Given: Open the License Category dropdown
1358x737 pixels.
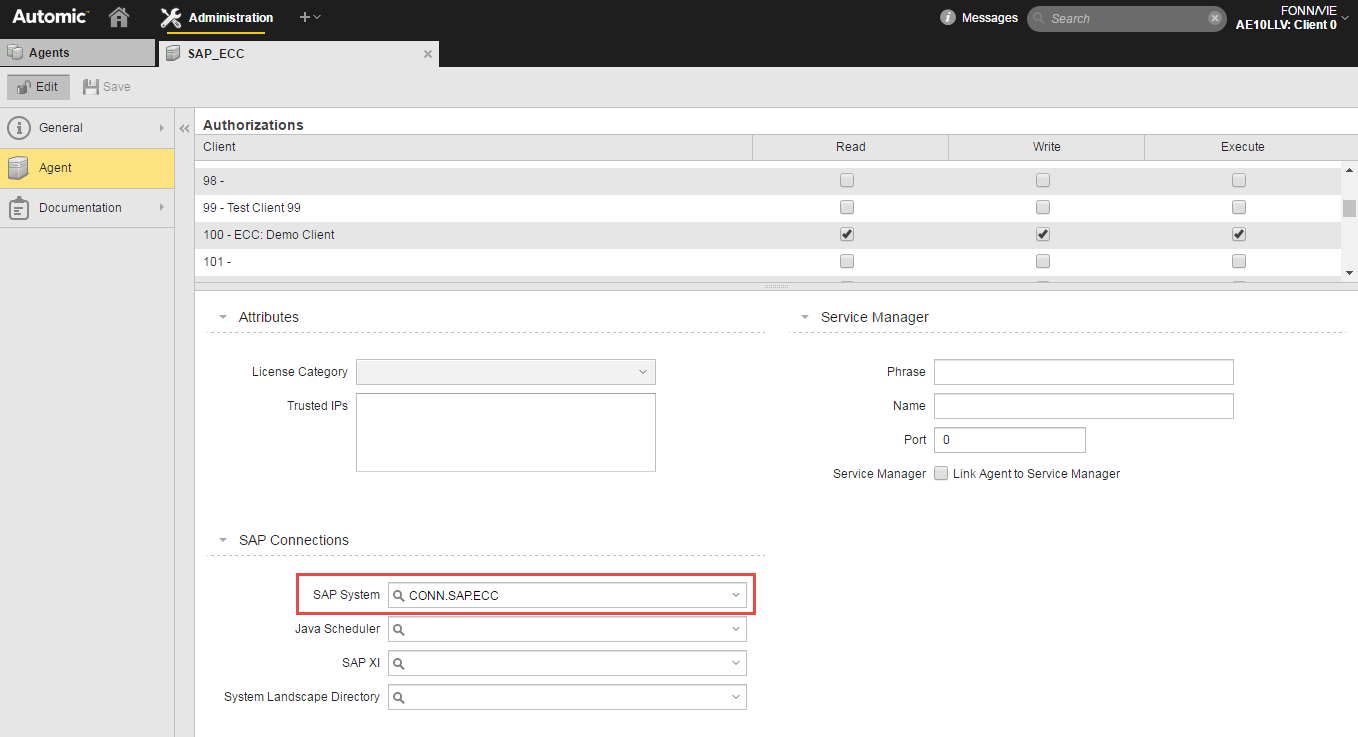Looking at the screenshot, I should (x=642, y=372).
